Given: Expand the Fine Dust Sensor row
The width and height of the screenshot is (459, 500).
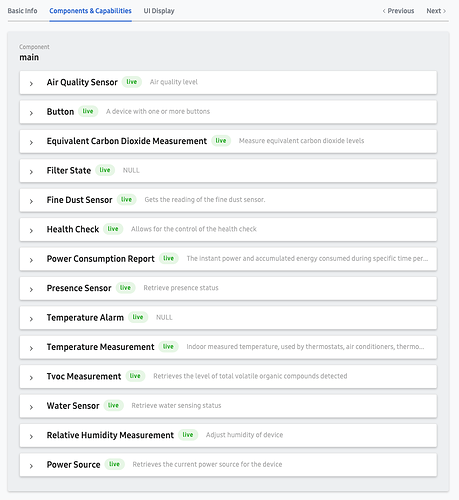Looking at the screenshot, I should pos(228,200).
